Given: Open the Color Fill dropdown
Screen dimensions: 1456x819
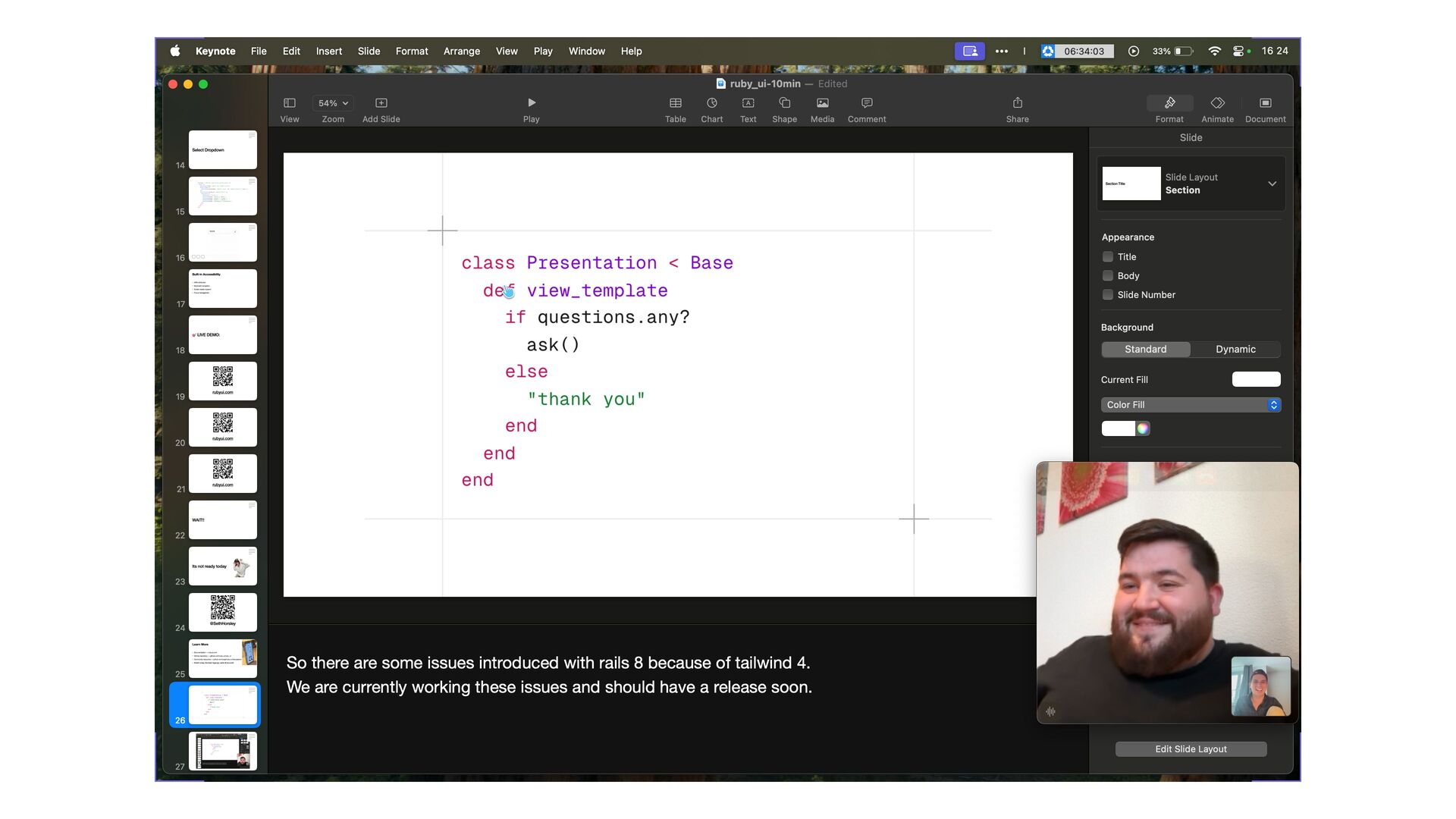Looking at the screenshot, I should pyautogui.click(x=1191, y=405).
